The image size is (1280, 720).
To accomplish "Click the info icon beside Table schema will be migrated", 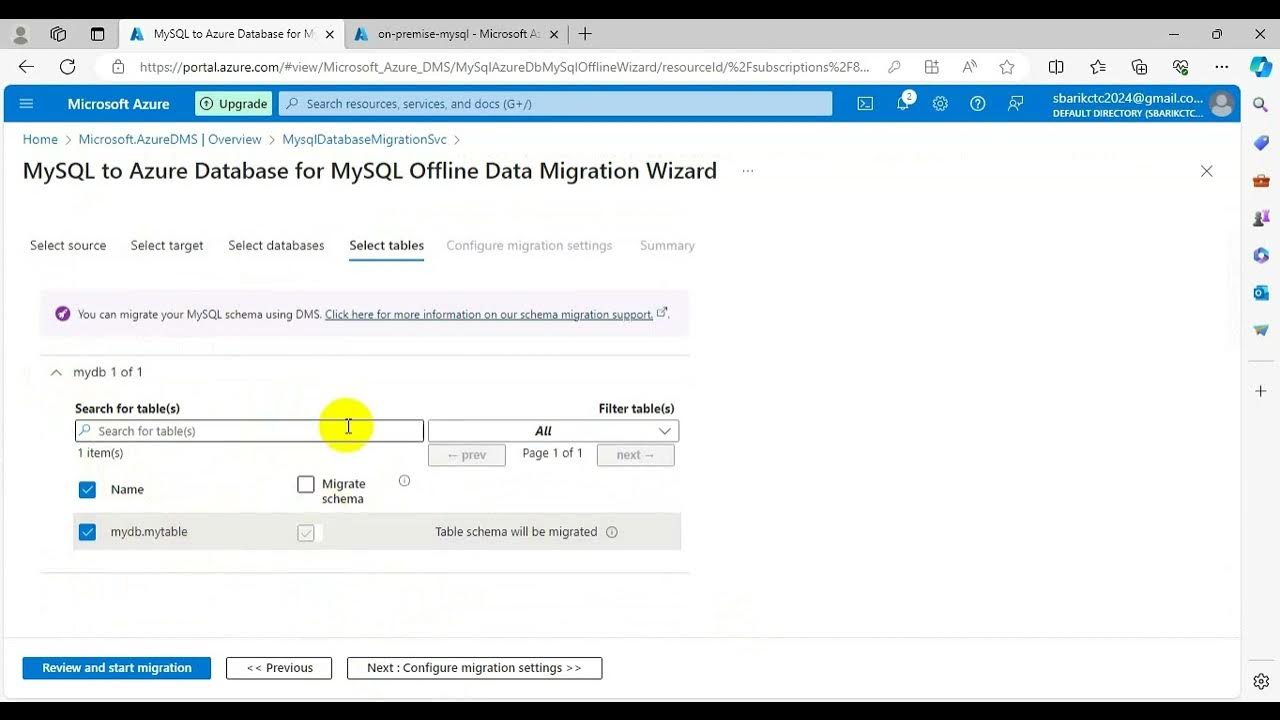I will coord(612,532).
